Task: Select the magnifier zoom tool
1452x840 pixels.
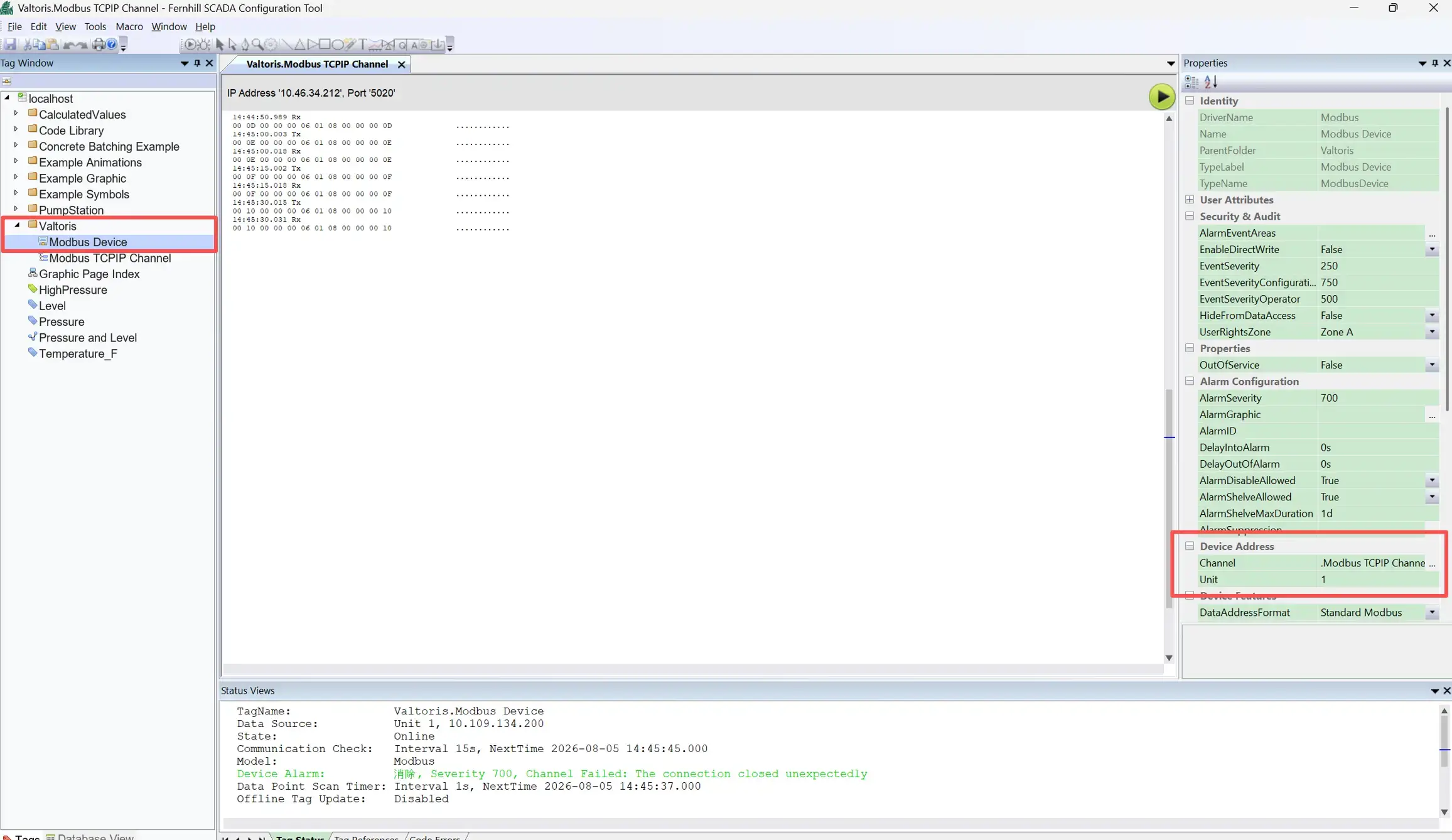Action: (257, 45)
